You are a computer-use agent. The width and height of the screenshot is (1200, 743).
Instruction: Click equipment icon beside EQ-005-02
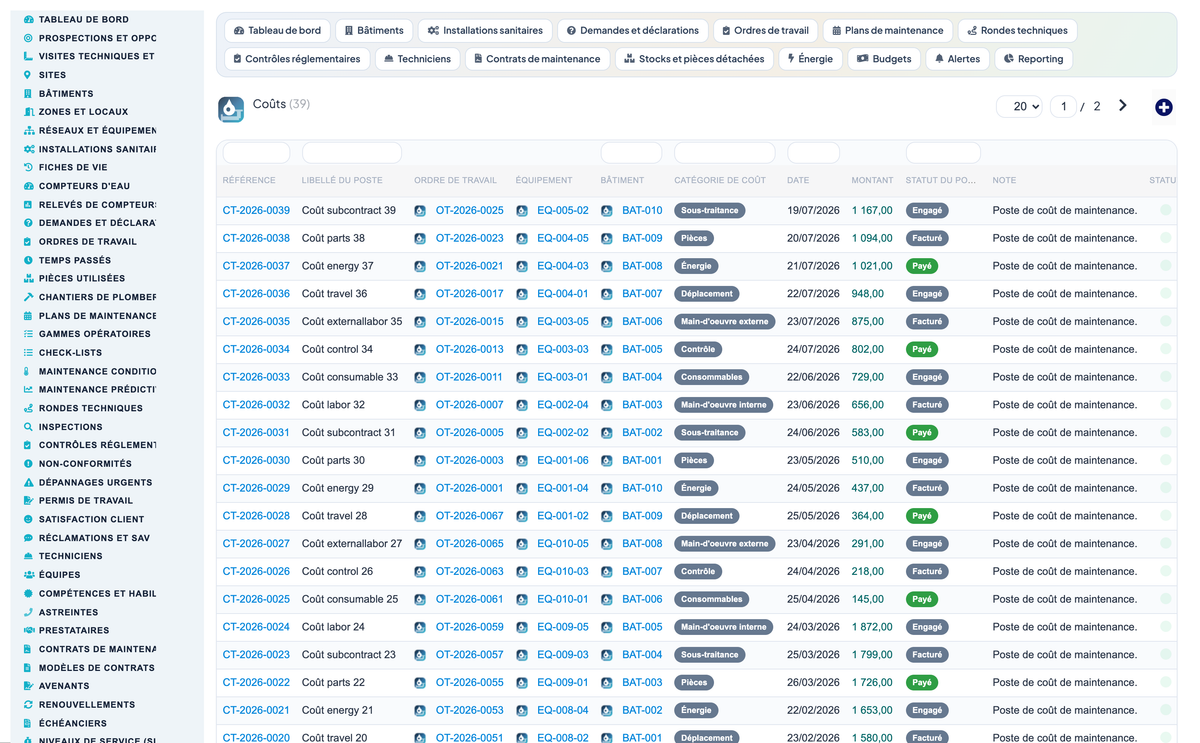[x=522, y=211]
